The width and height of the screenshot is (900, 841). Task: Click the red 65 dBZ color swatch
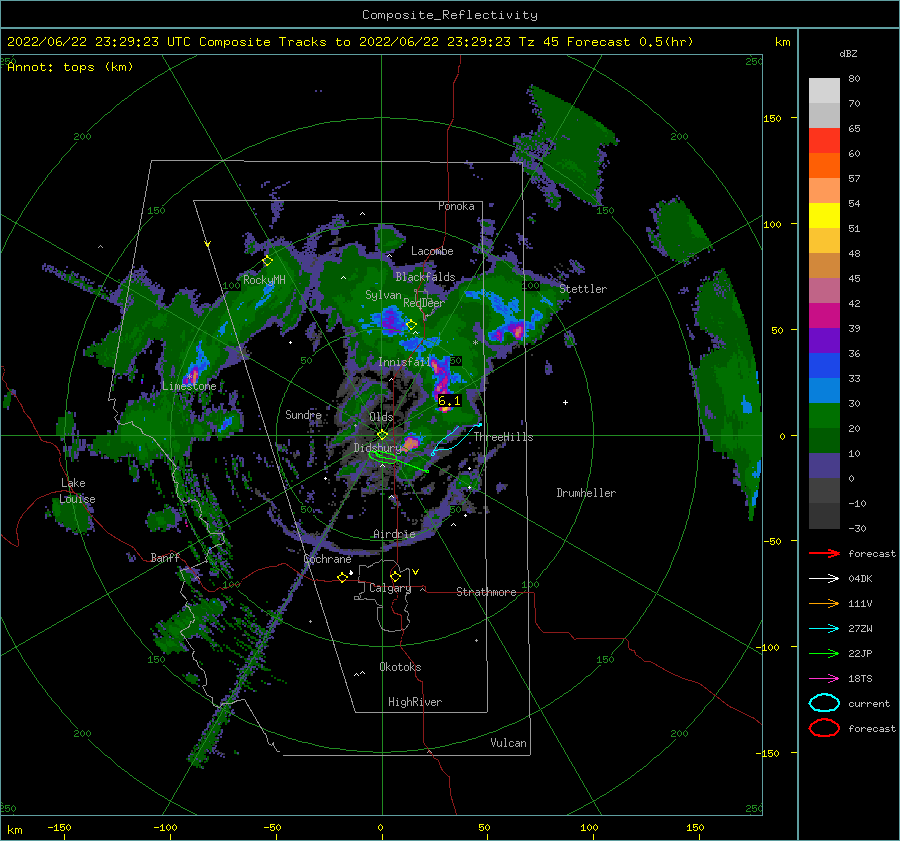tap(824, 141)
